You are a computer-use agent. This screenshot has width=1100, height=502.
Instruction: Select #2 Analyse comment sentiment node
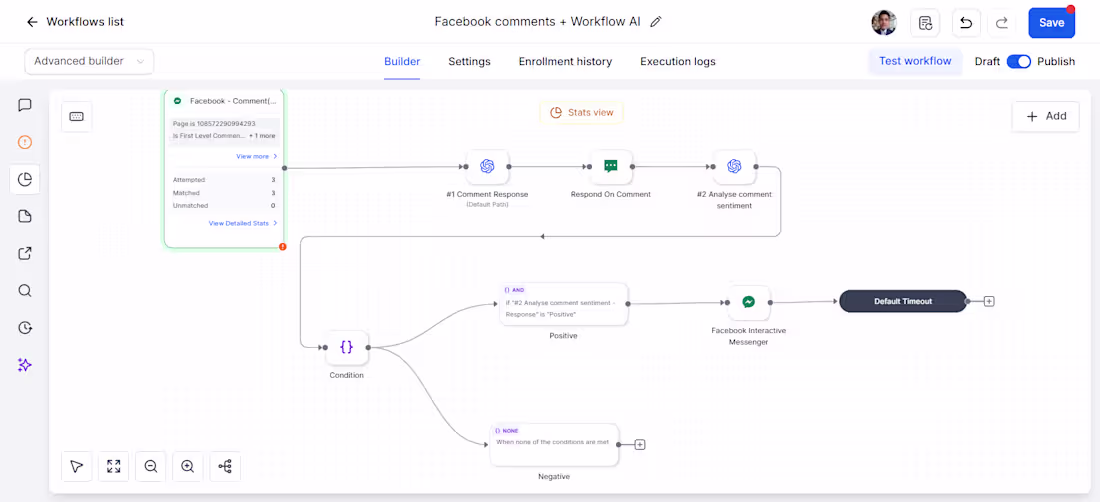coord(735,167)
